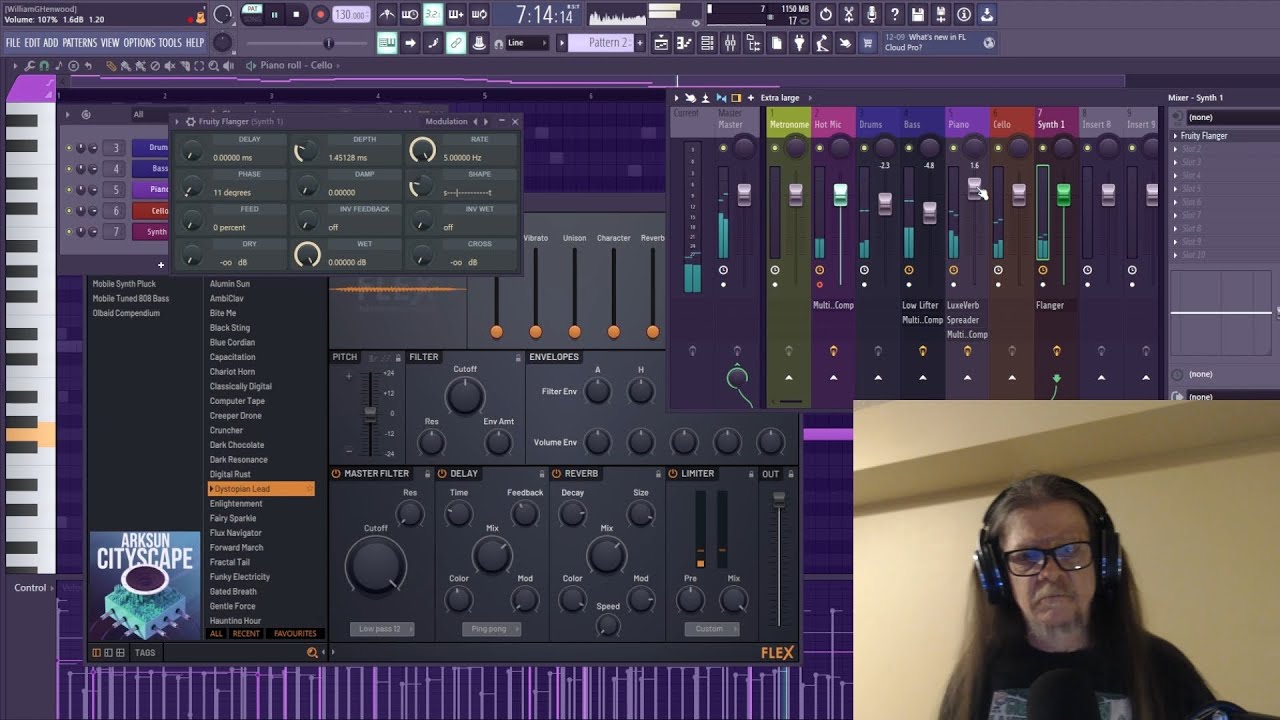Open the Ping pong delay mode dropdown
The height and width of the screenshot is (720, 1280).
490,629
